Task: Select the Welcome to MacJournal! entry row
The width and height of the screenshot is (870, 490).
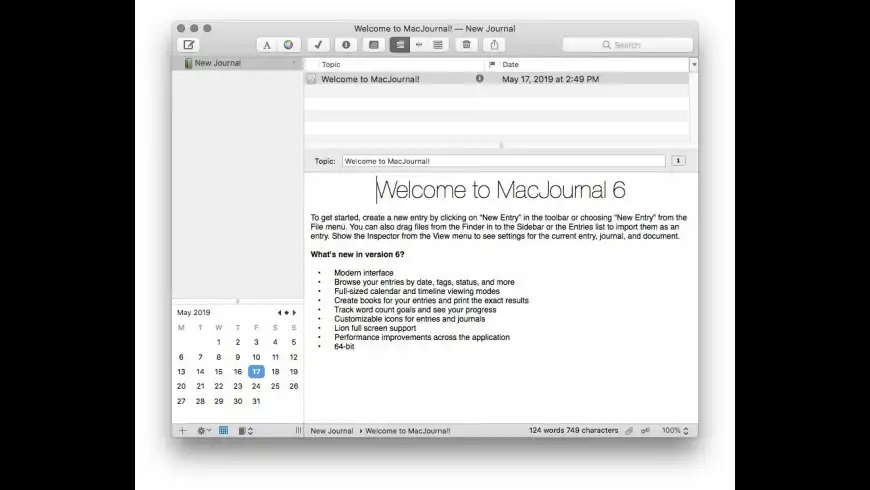Action: click(497, 79)
